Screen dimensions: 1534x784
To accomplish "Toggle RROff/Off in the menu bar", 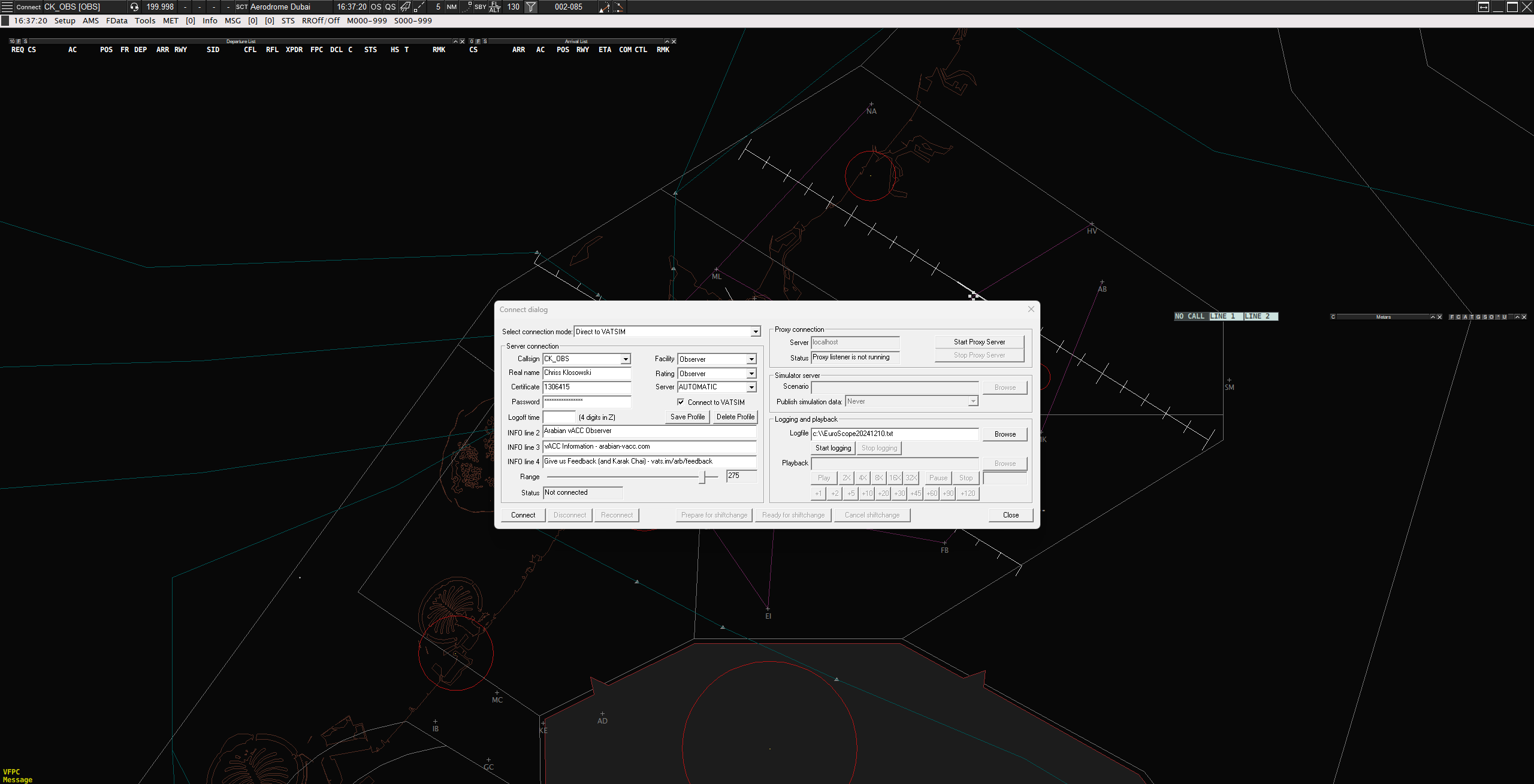I will point(321,20).
